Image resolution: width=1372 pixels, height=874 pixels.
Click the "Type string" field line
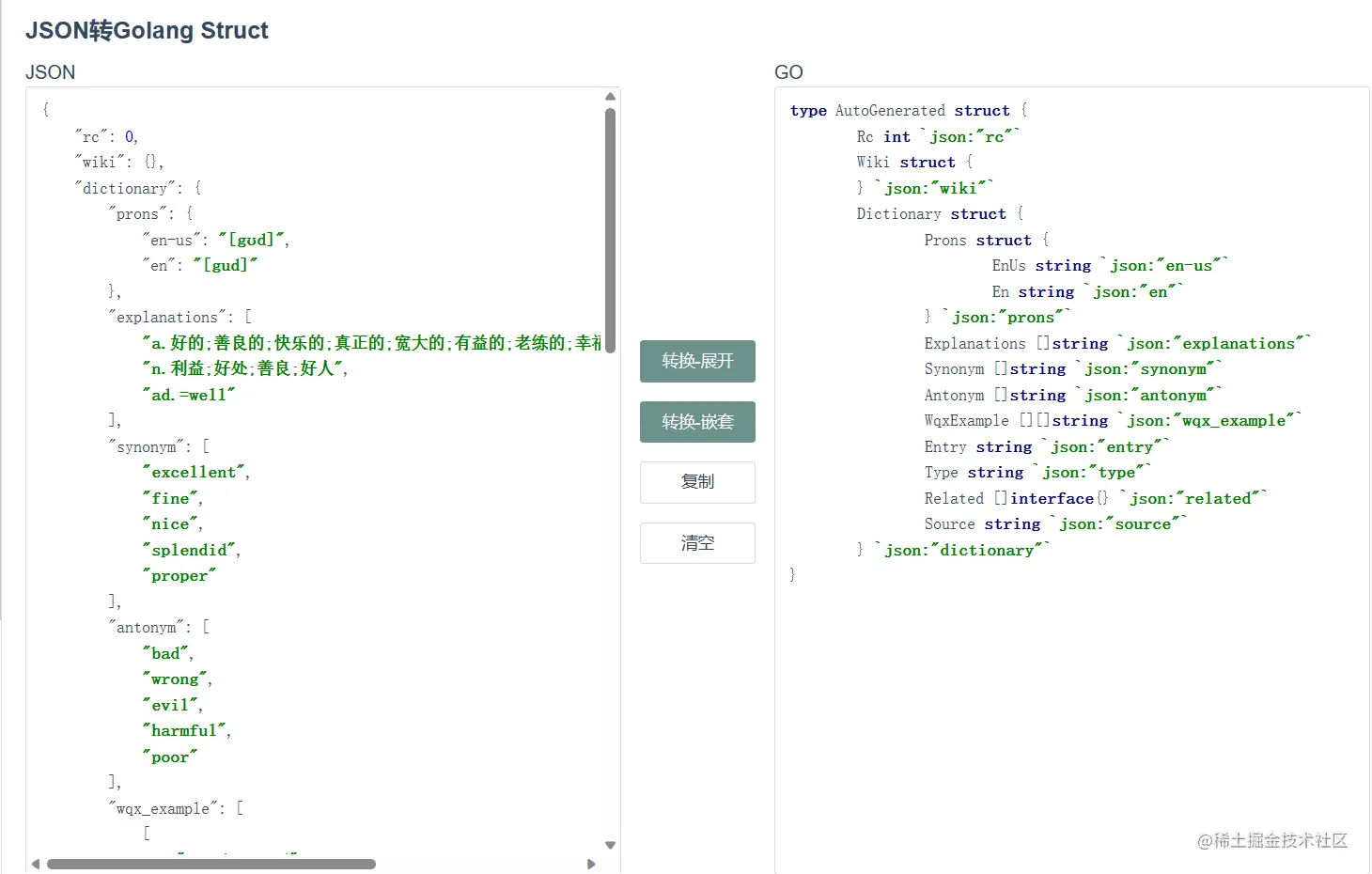click(x=1038, y=473)
